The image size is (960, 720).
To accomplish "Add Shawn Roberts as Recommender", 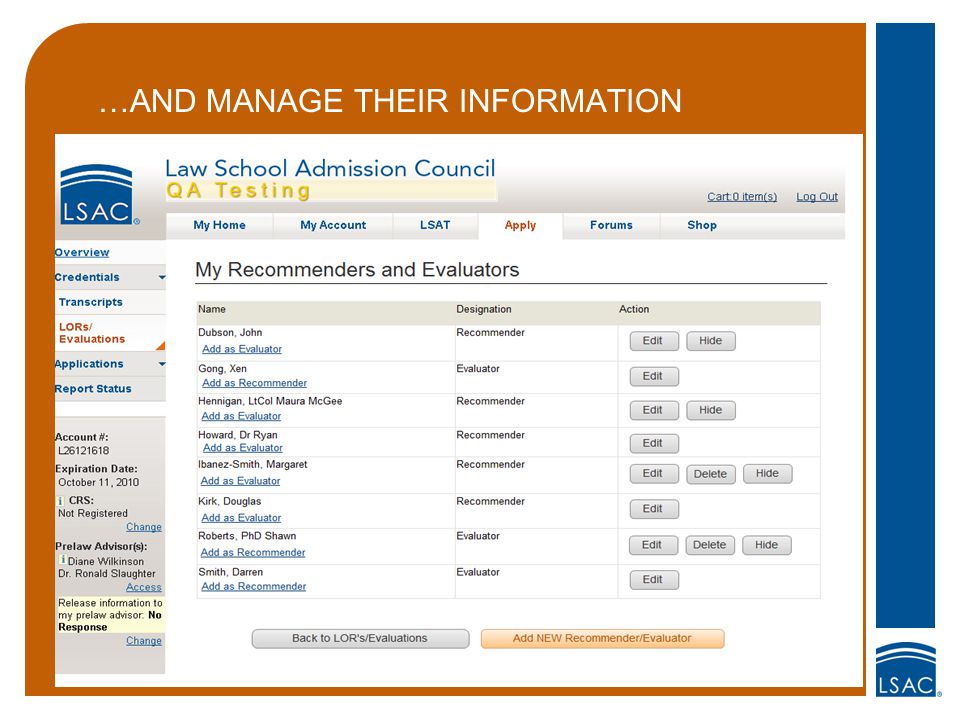I will pos(253,552).
